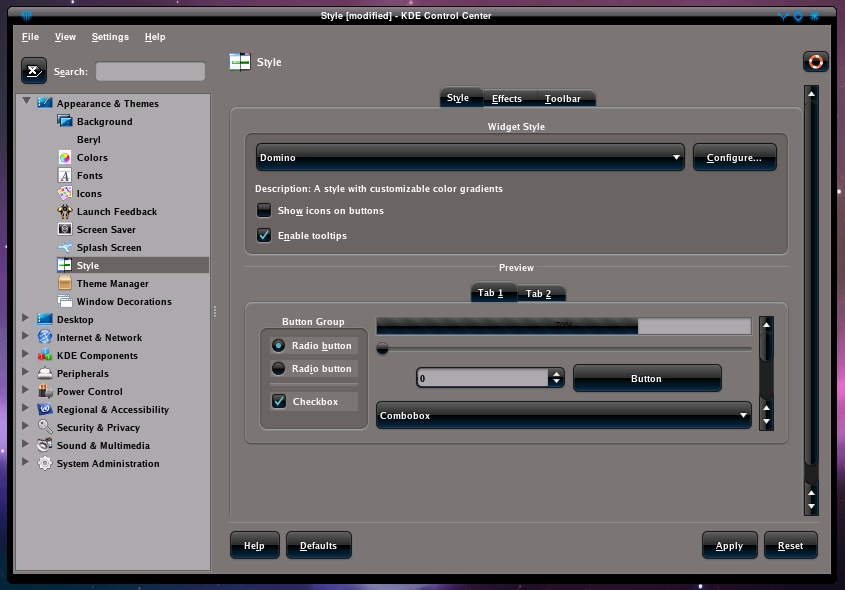This screenshot has width=845, height=590.
Task: Click the preview scrollbar up arrow
Action: coord(766,324)
